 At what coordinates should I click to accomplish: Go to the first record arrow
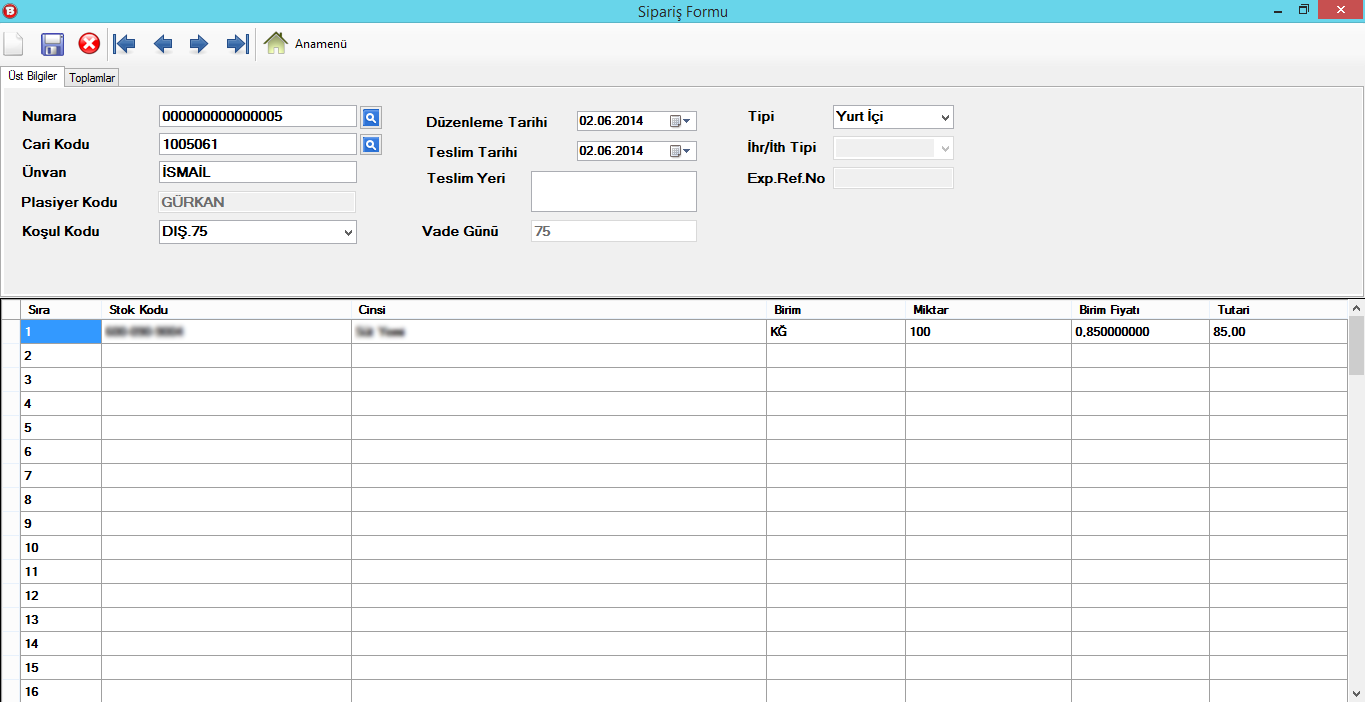tap(125, 44)
